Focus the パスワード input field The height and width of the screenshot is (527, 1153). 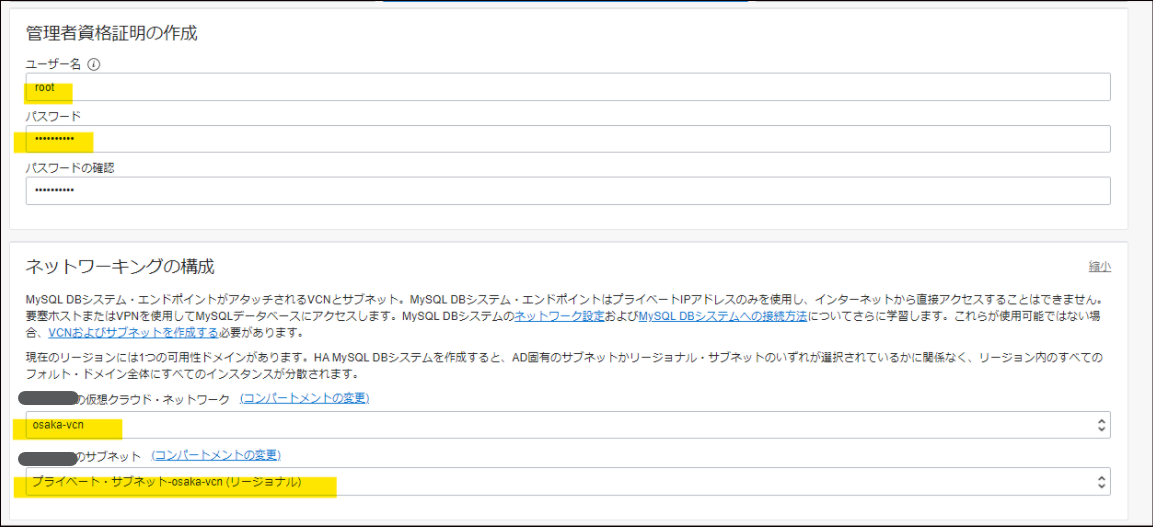[568, 139]
